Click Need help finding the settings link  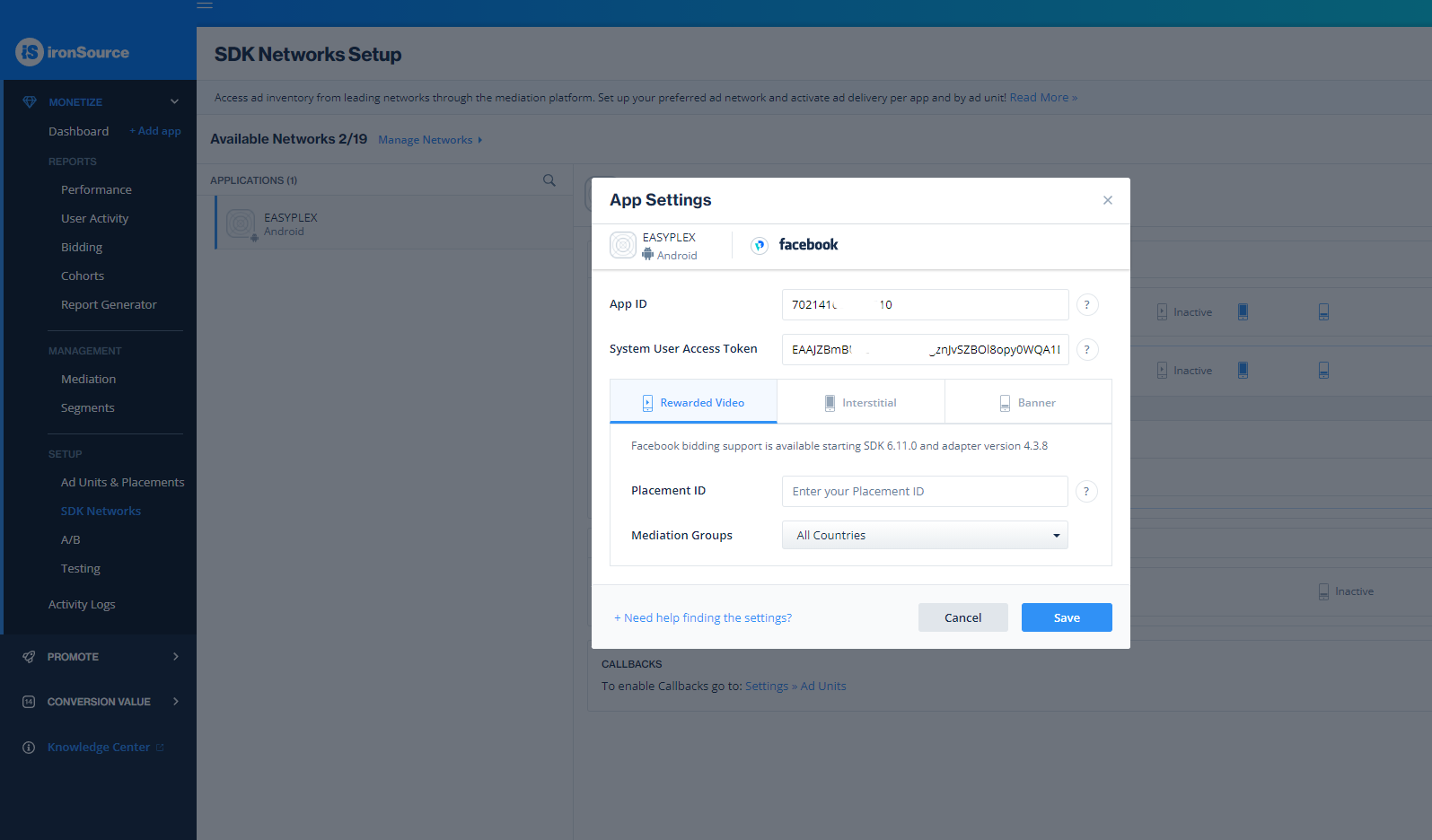703,617
